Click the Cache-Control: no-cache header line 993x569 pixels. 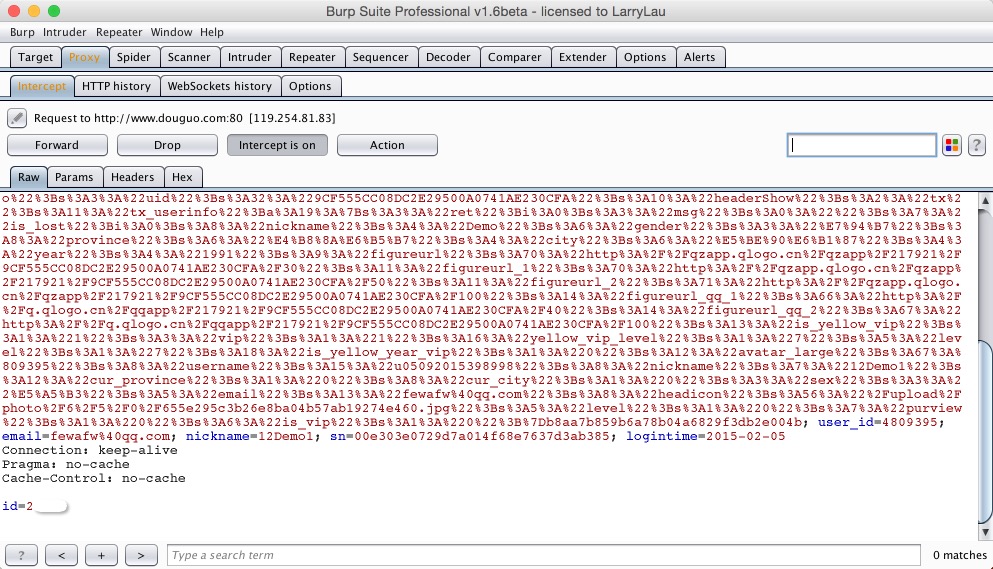tap(94, 478)
